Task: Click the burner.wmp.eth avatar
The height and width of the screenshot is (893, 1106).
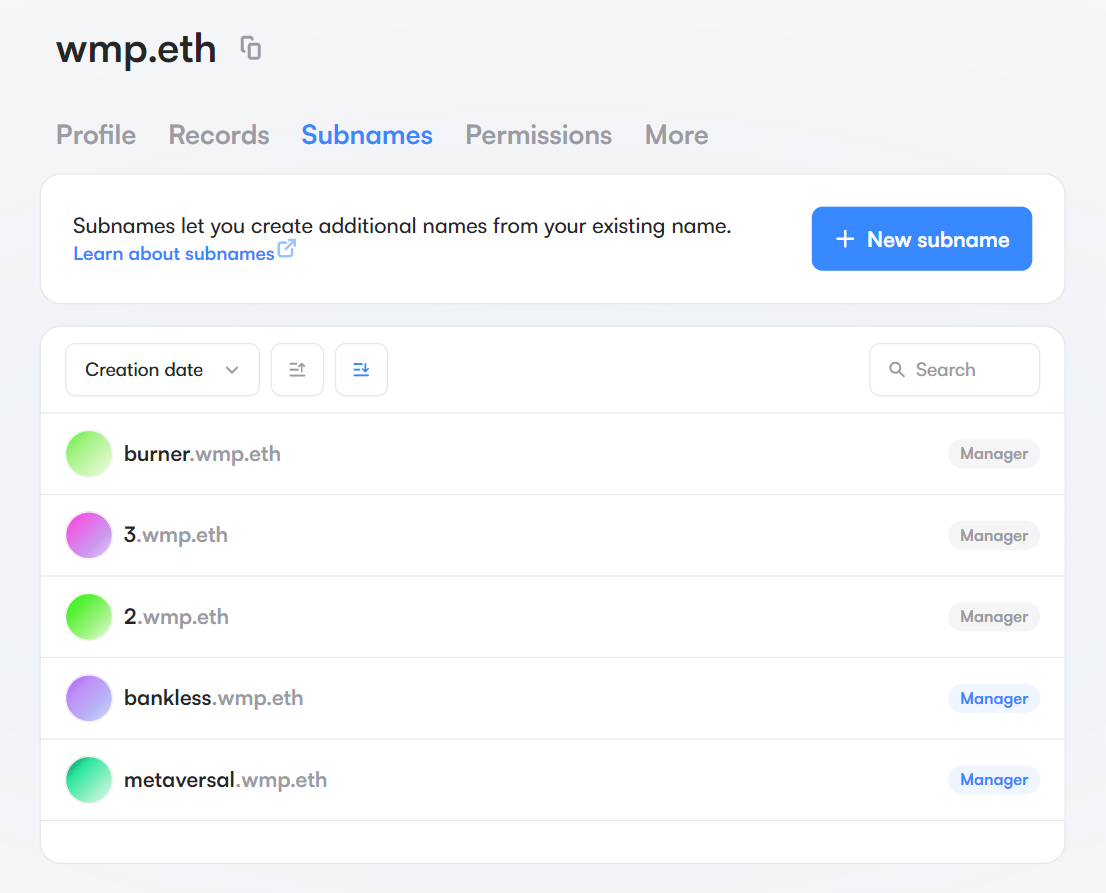Action: pyautogui.click(x=88, y=454)
